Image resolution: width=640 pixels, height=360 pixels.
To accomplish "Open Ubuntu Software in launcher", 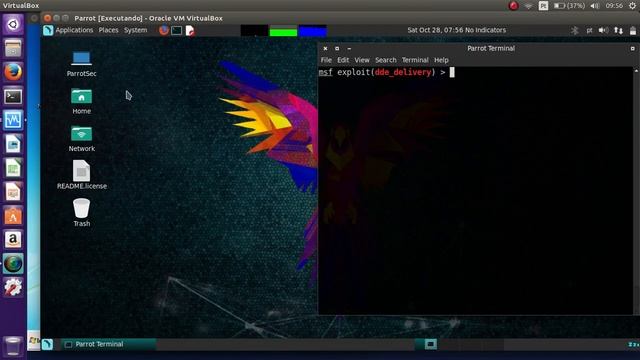I will coord(13,216).
